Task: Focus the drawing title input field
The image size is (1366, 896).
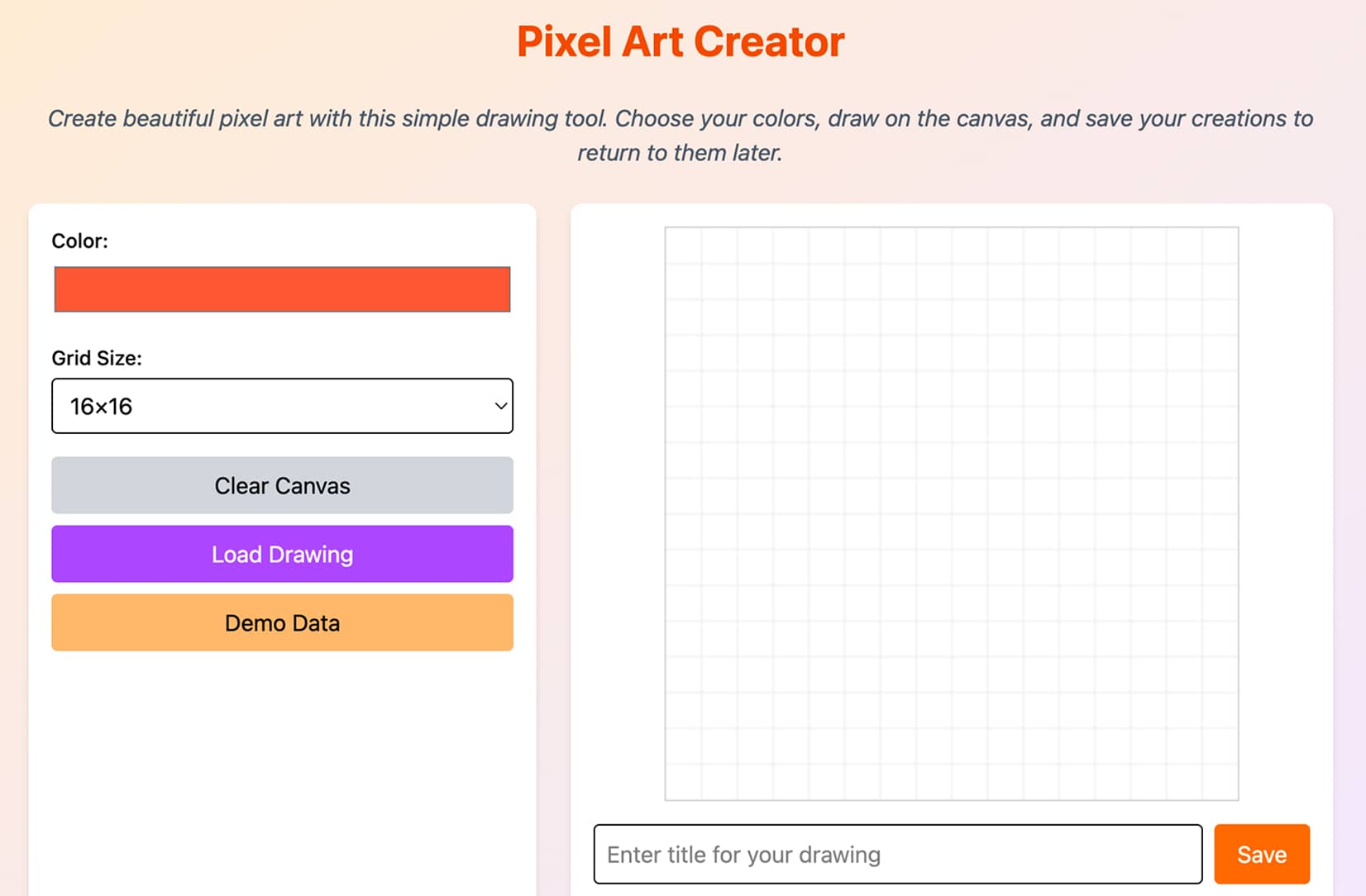Action: [x=897, y=854]
